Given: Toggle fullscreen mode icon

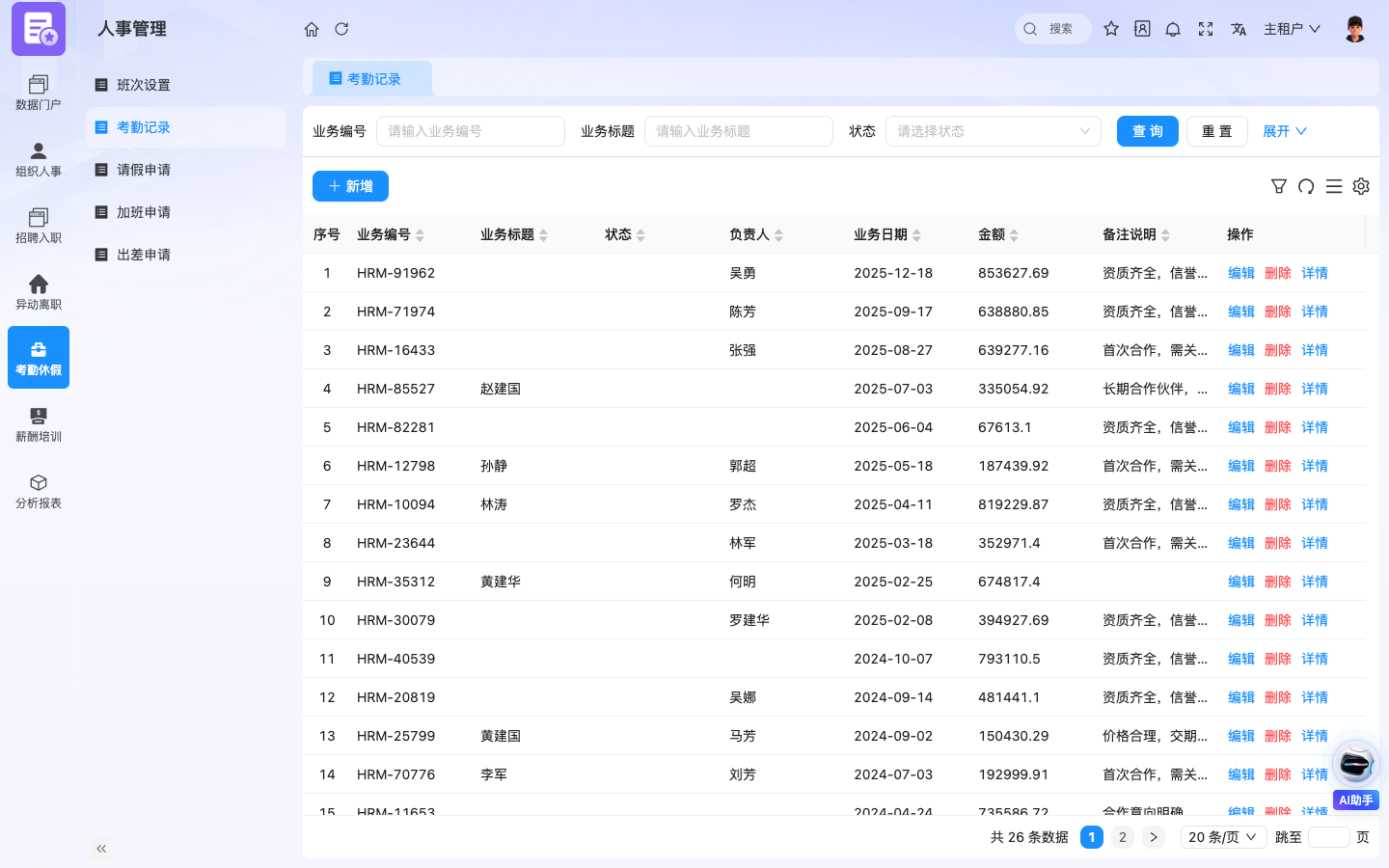Looking at the screenshot, I should coord(1206,29).
